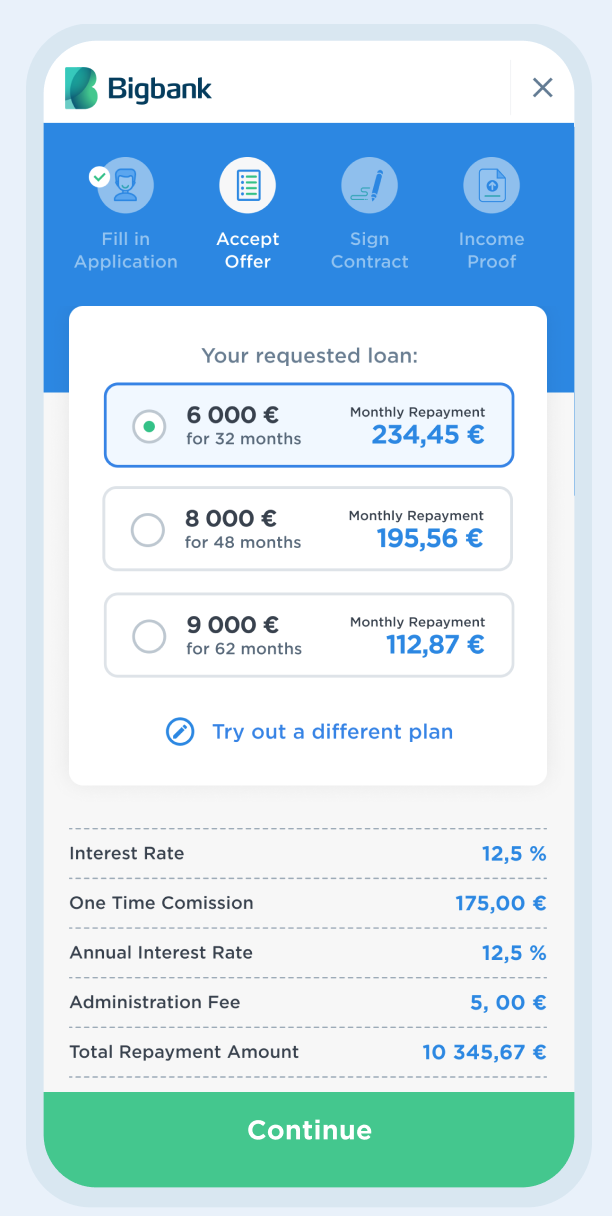Click the Total Repayment Amount row

coord(308,1052)
